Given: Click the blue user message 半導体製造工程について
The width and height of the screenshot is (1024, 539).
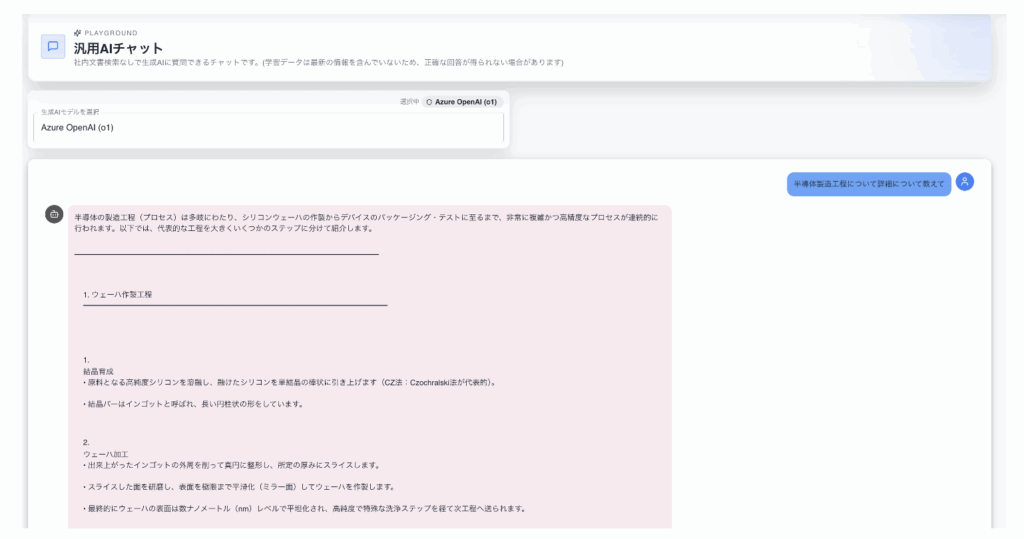Looking at the screenshot, I should (868, 184).
